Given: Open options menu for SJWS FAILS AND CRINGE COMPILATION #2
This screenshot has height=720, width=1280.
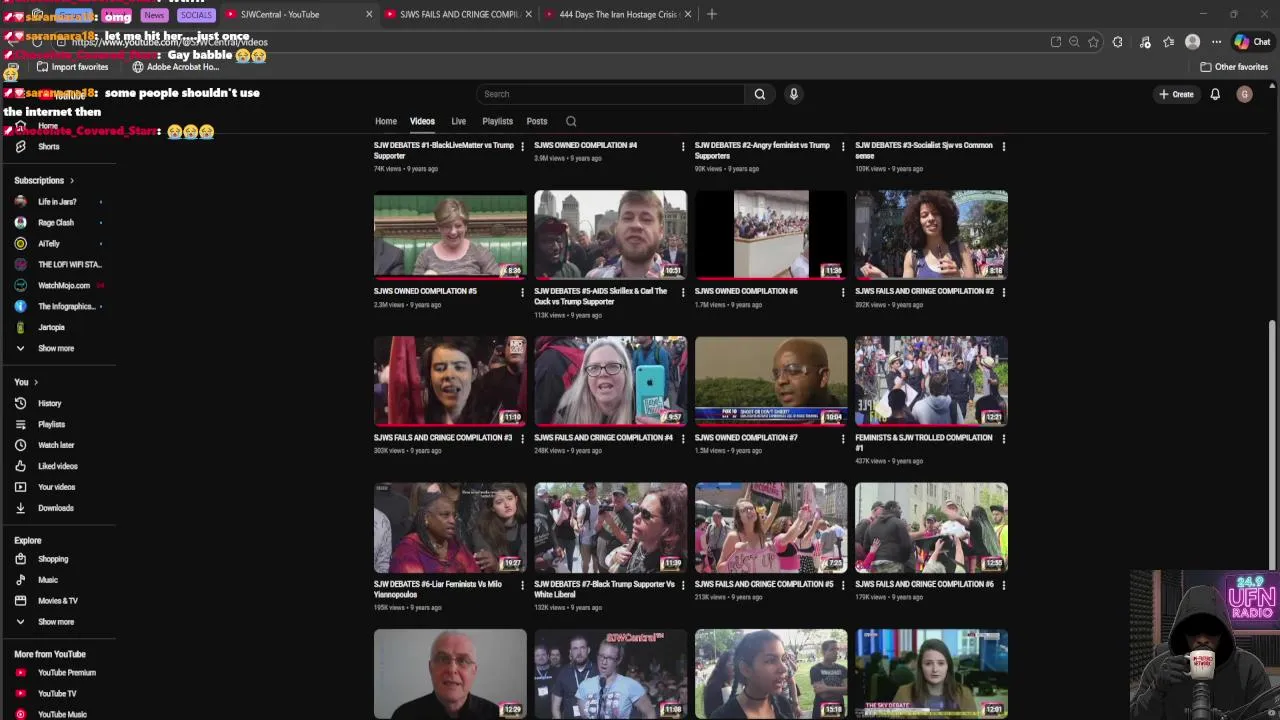Looking at the screenshot, I should click(1003, 293).
